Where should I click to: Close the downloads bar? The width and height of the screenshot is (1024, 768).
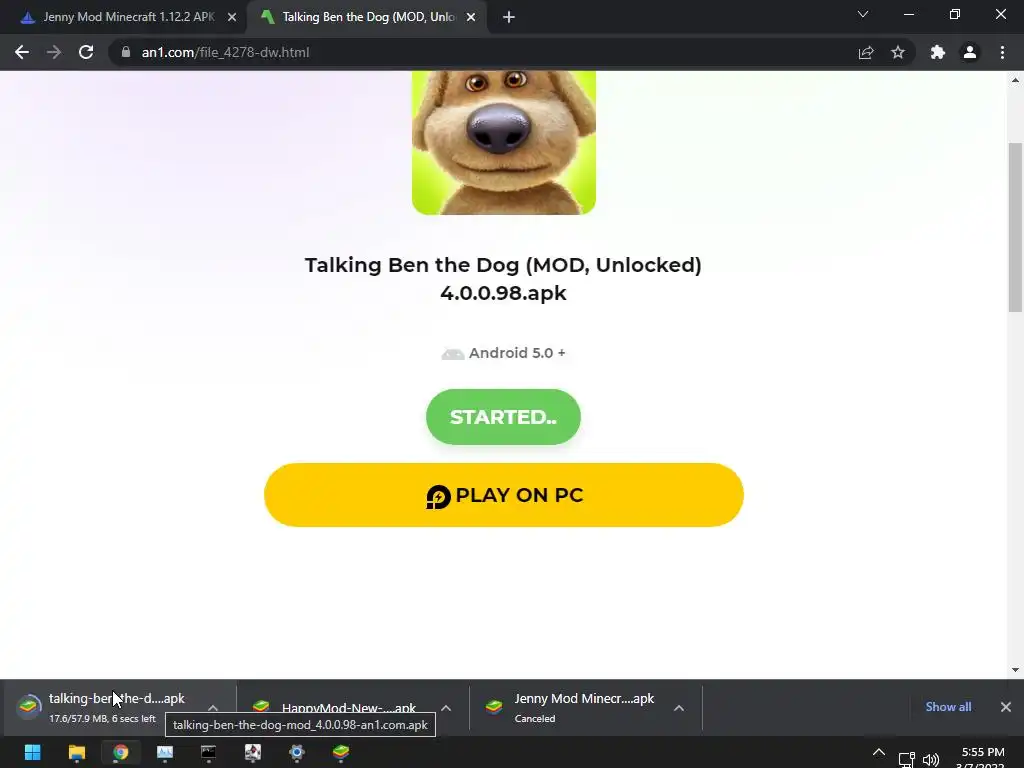click(x=1006, y=707)
